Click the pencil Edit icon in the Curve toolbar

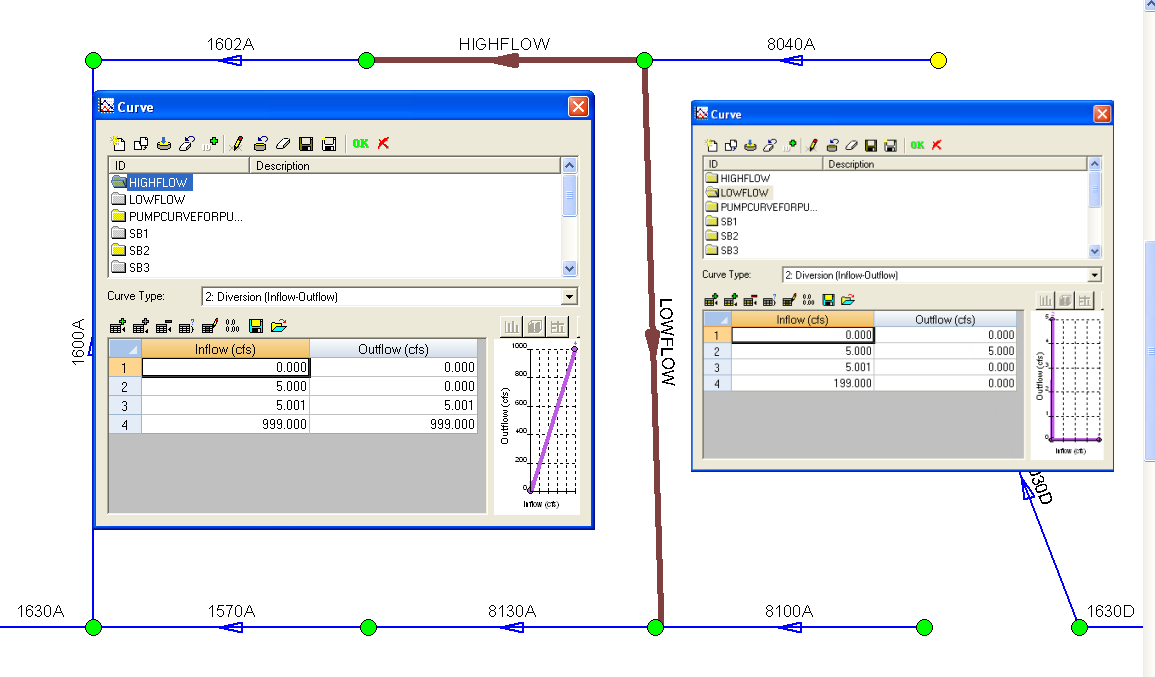point(237,143)
